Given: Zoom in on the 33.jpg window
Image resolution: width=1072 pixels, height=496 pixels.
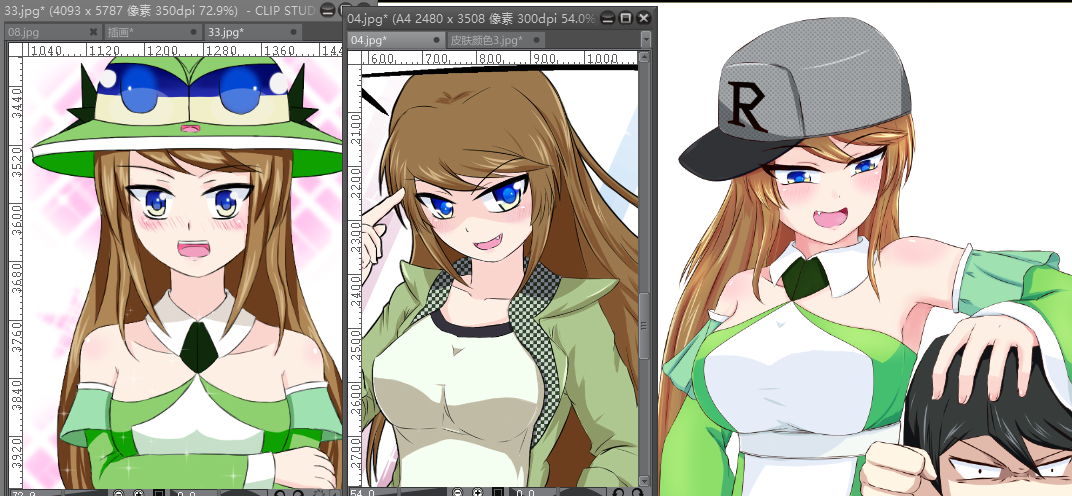Looking at the screenshot, I should tap(139, 493).
